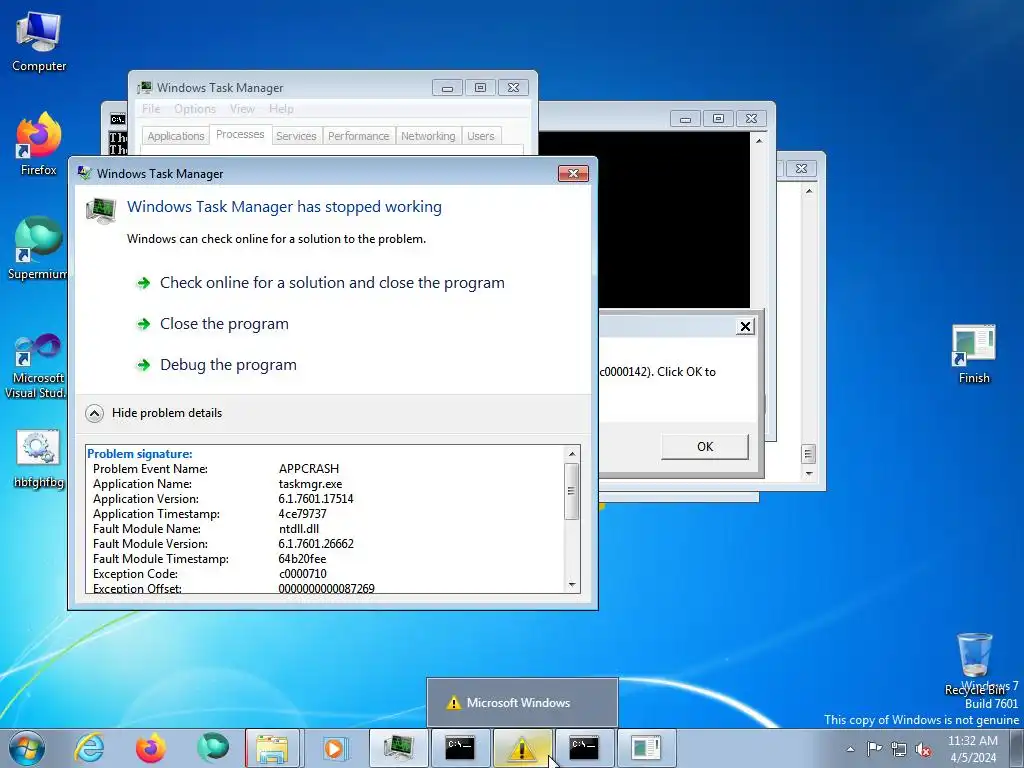Open the Supermium desktop shortcut

(x=38, y=248)
